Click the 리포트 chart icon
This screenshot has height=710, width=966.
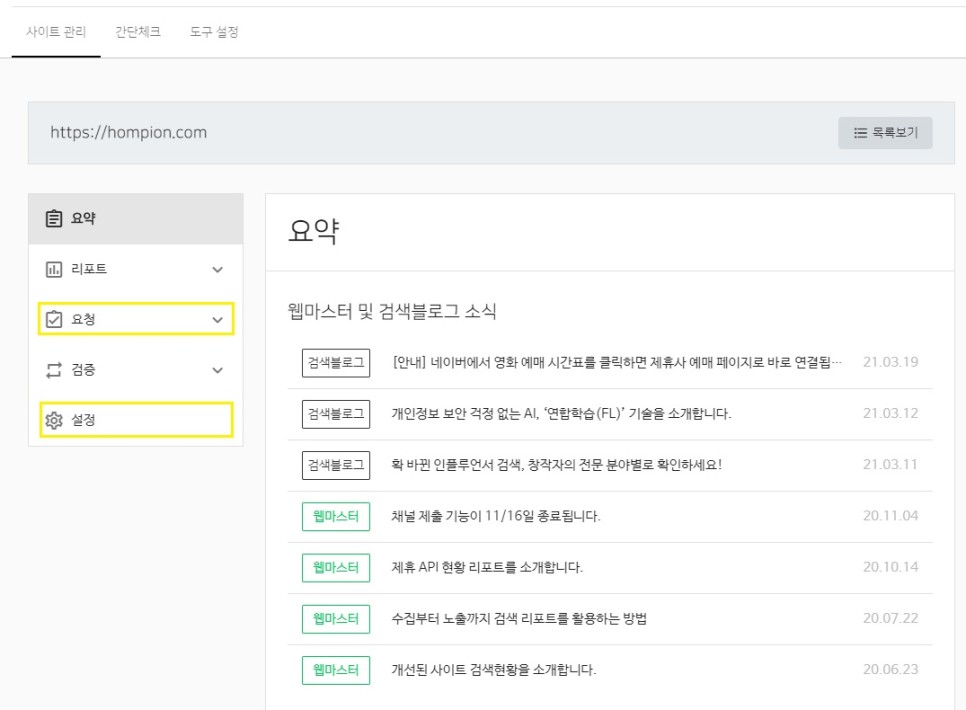(54, 269)
